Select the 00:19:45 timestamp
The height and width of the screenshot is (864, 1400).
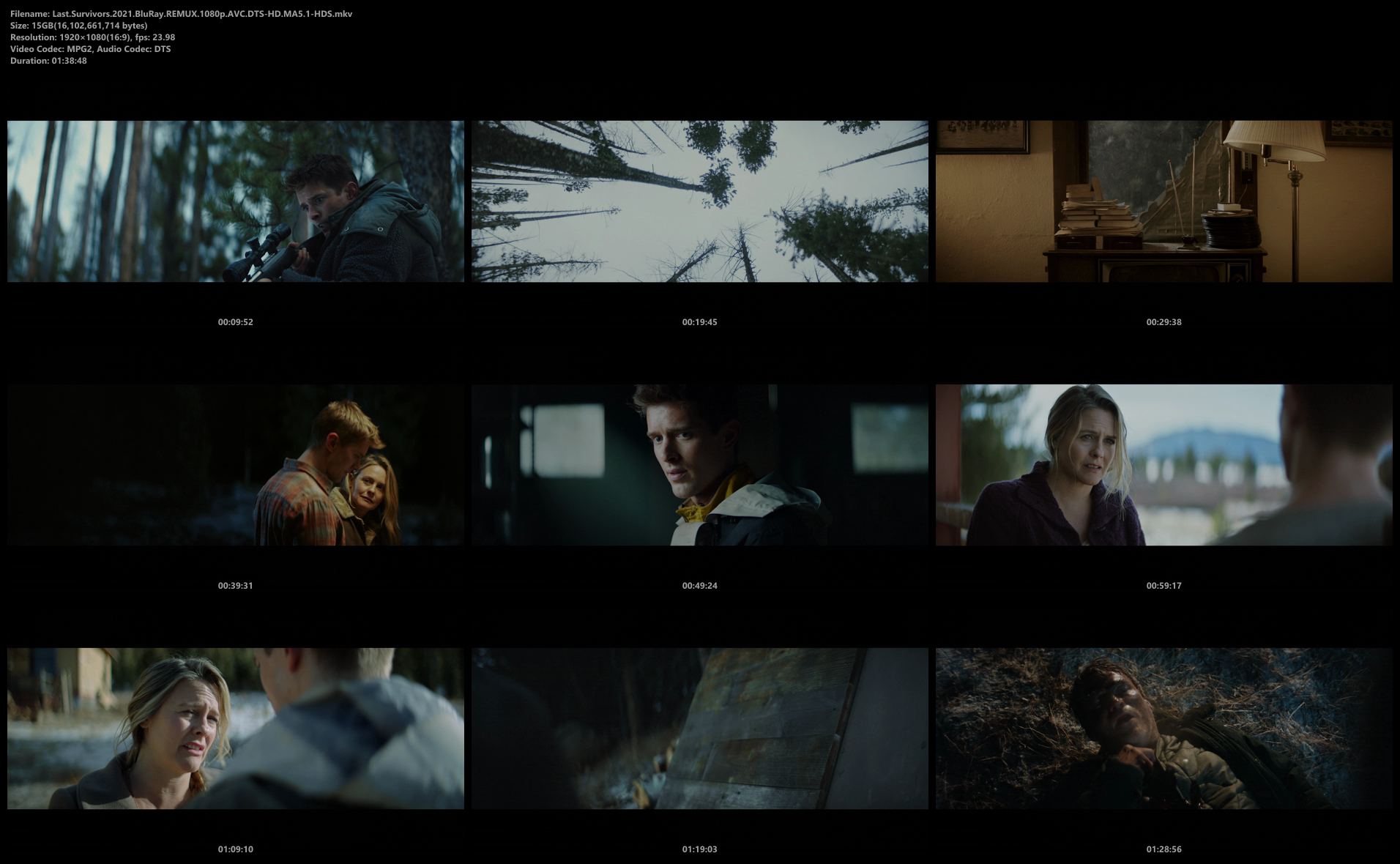pyautogui.click(x=699, y=322)
